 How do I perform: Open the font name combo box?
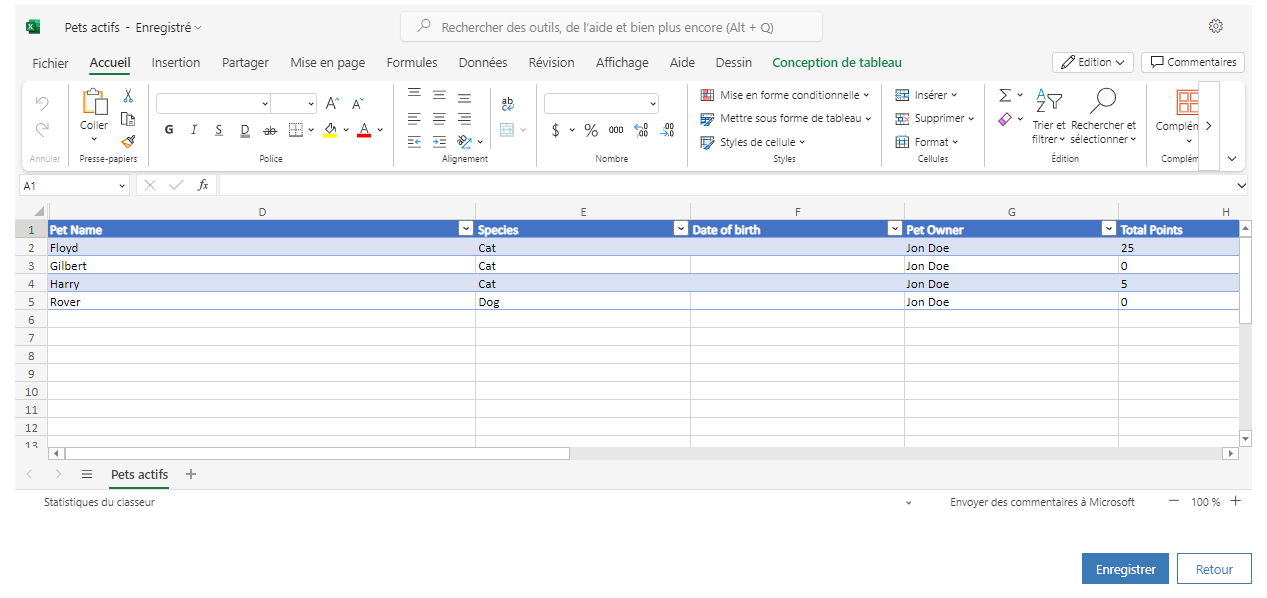tap(213, 103)
